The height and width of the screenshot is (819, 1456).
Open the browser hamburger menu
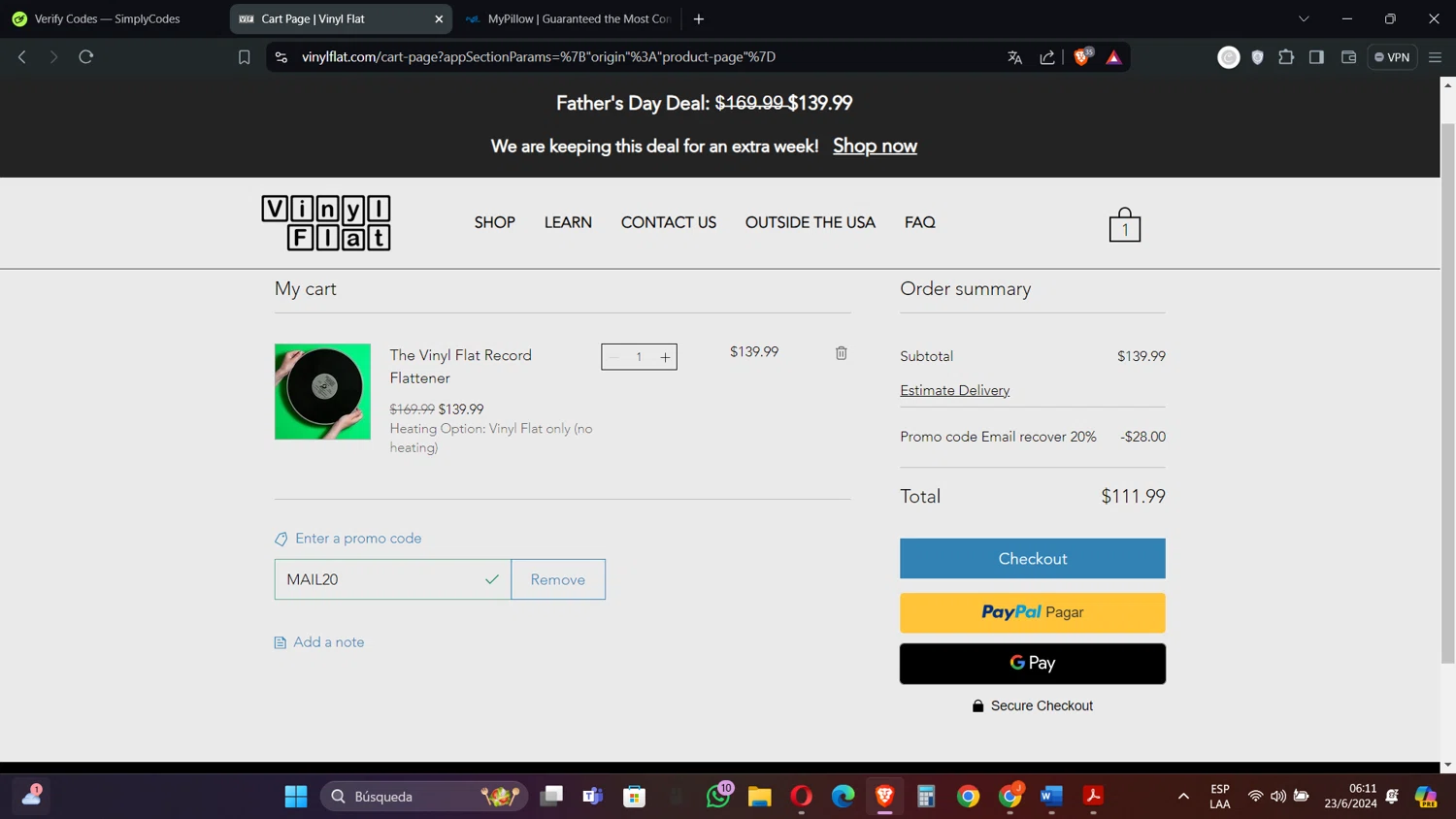1435,57
